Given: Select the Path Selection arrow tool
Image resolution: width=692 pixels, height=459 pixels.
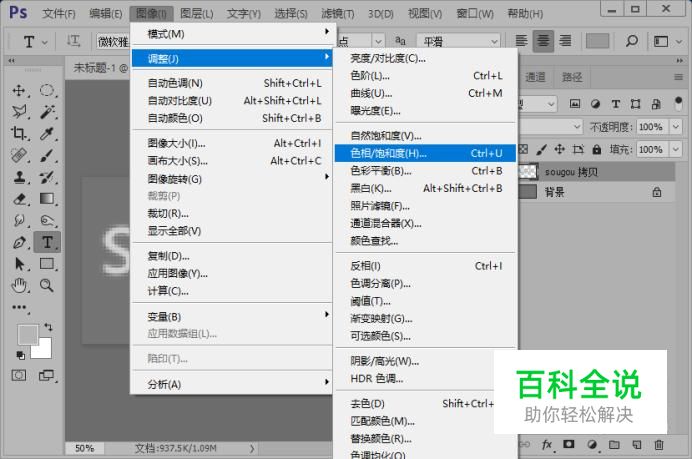Looking at the screenshot, I should 19,264.
